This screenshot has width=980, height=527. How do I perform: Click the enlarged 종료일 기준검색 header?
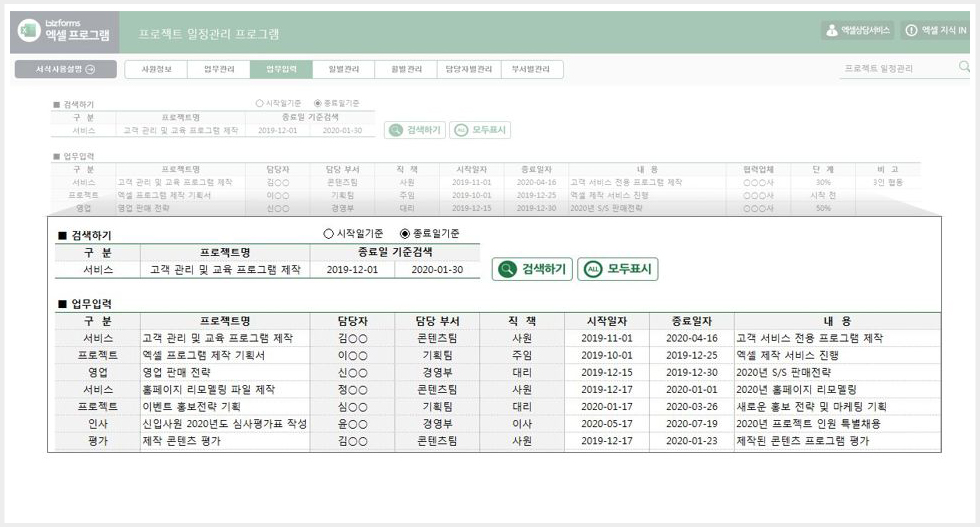[x=395, y=252]
